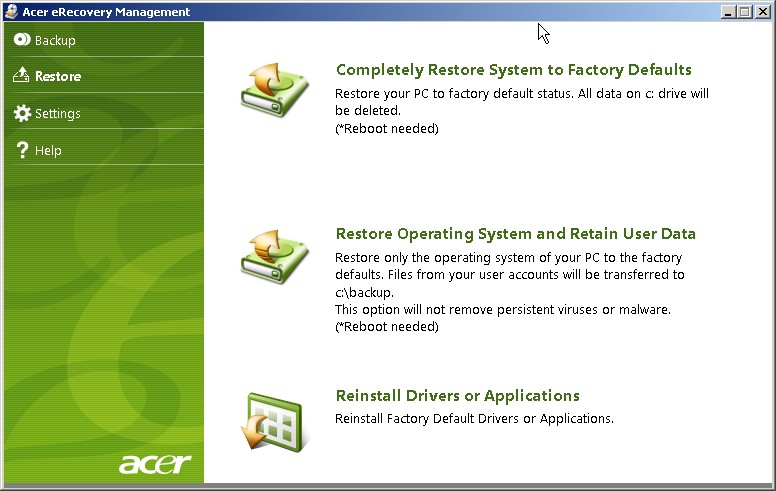This screenshot has height=491, width=776.
Task: Click the Reinstall Drivers calendar-arrow icon
Action: coord(275,422)
